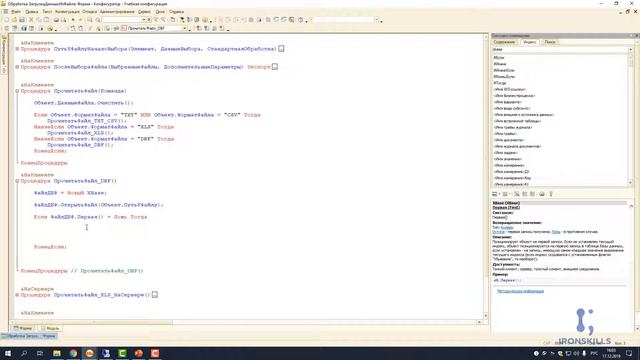Click the Open file toolbar icon

(14, 20)
